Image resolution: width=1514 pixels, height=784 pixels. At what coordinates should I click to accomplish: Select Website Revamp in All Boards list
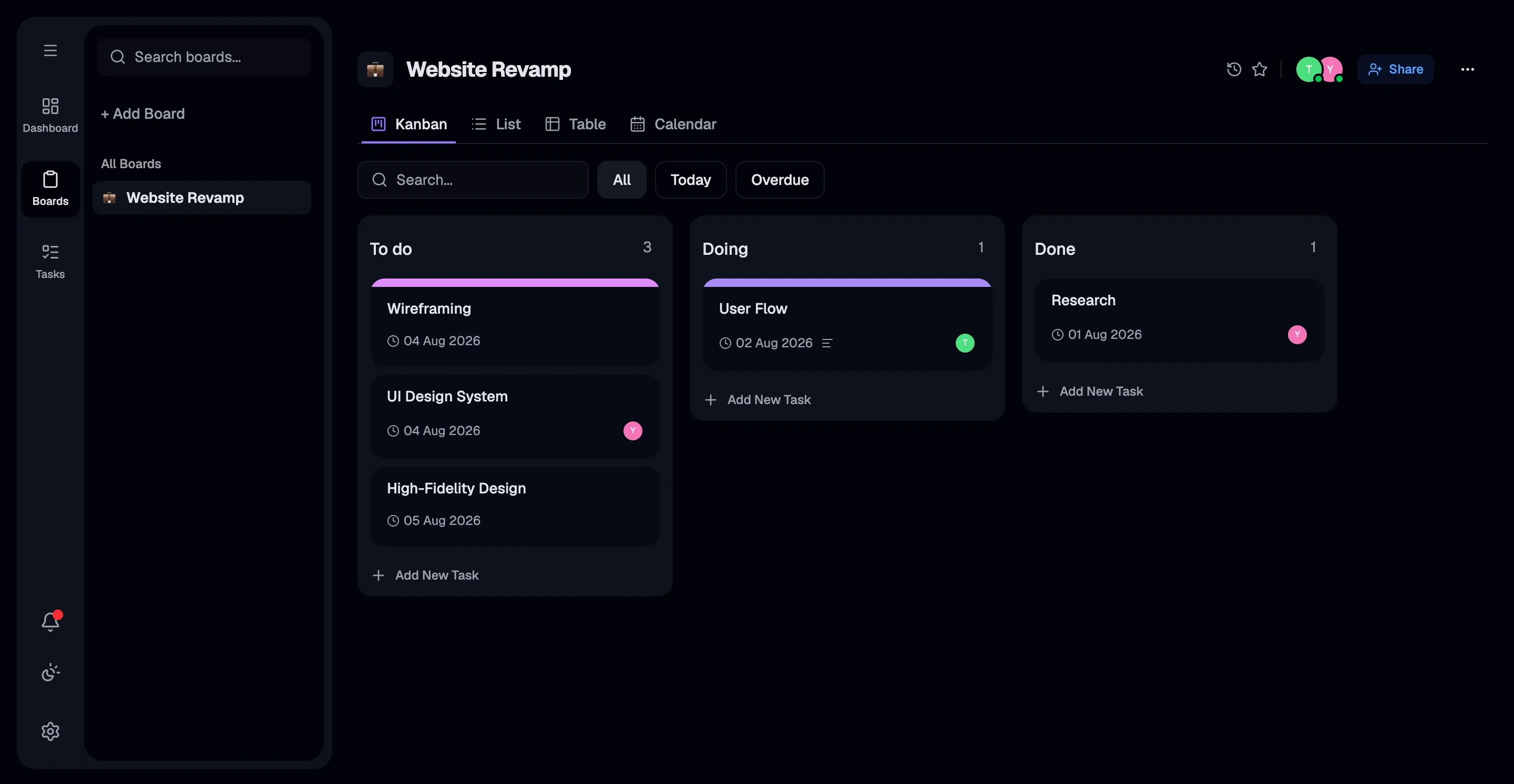(201, 198)
